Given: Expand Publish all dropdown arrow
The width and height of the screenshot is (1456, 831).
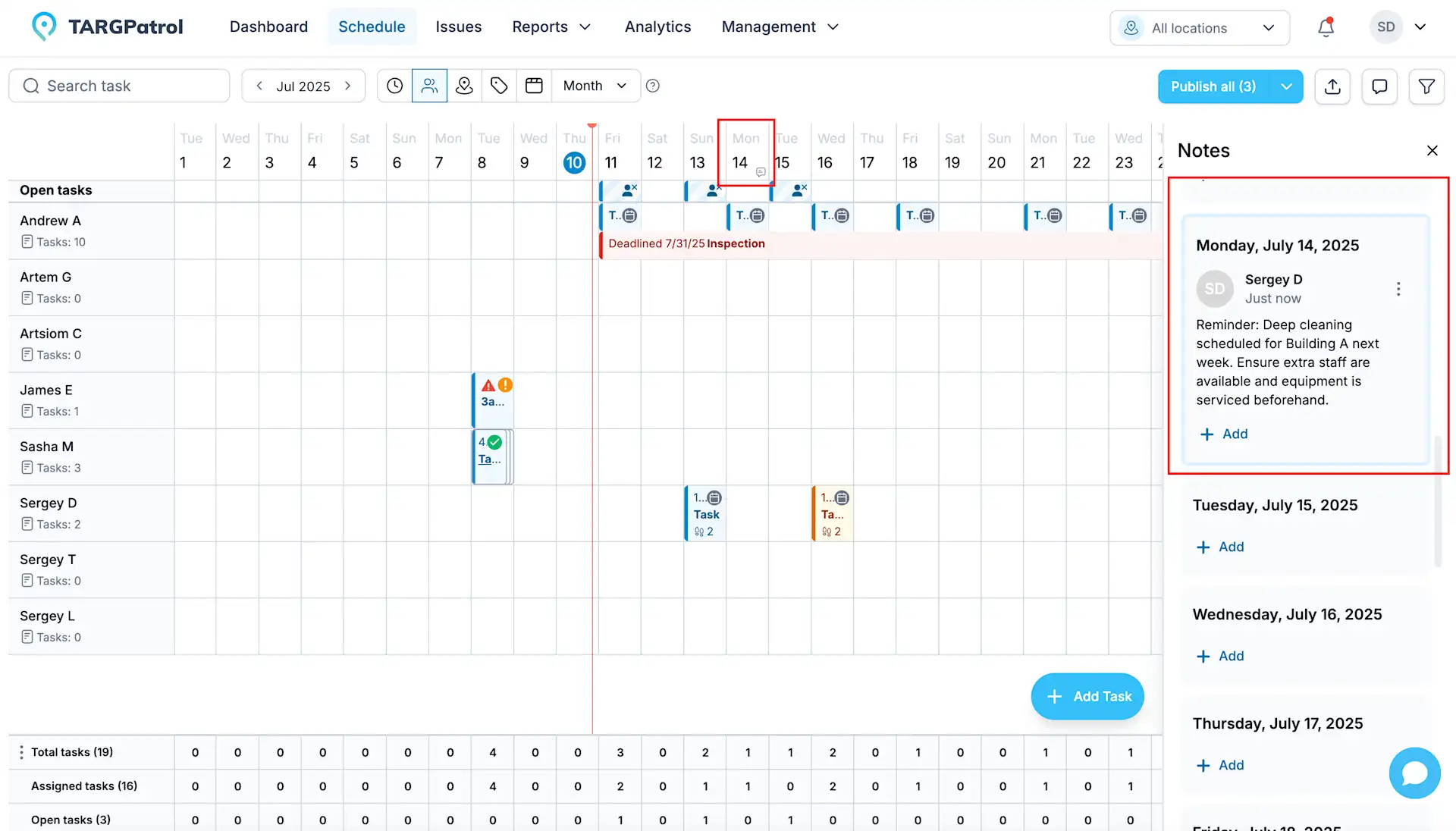Looking at the screenshot, I should tap(1287, 86).
